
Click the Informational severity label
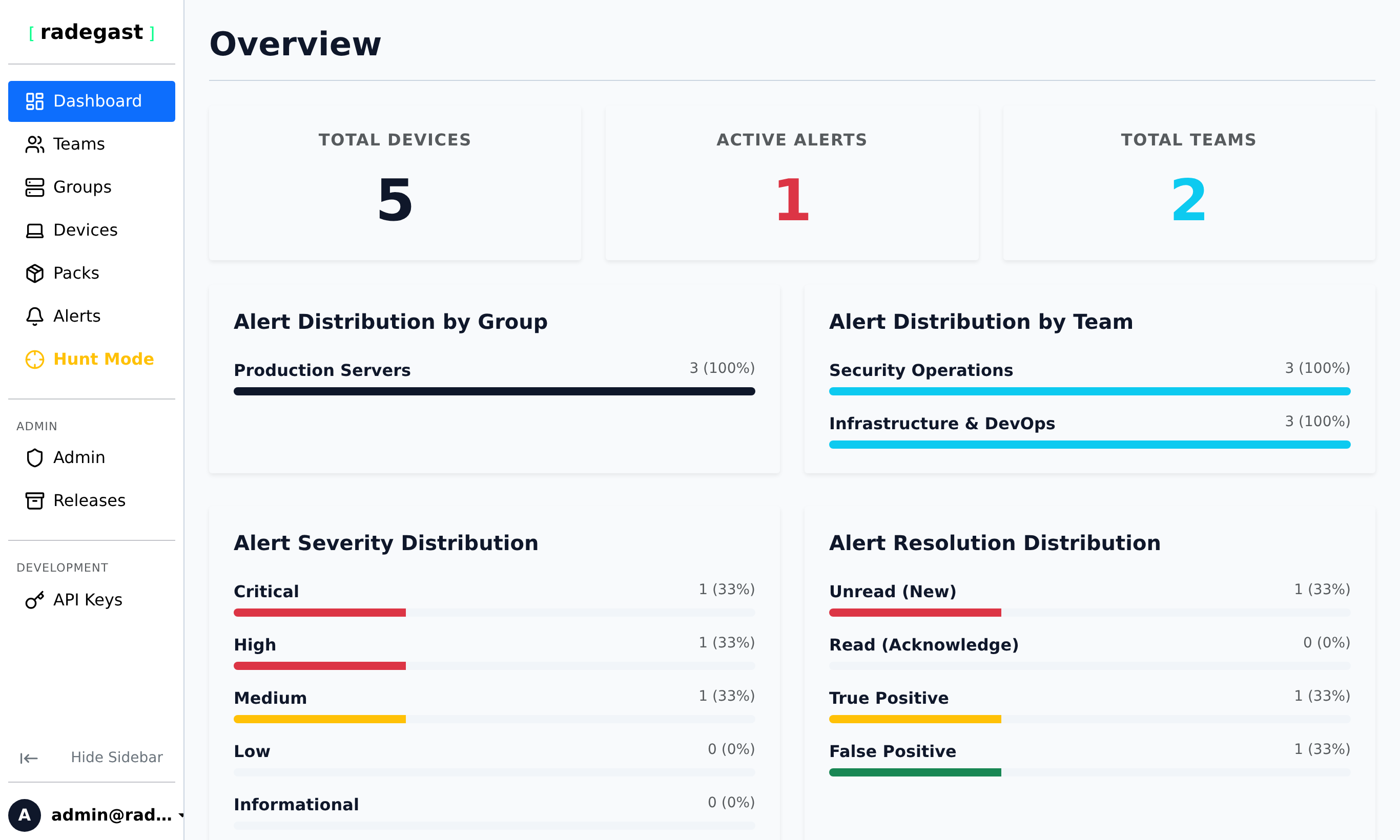click(x=296, y=804)
